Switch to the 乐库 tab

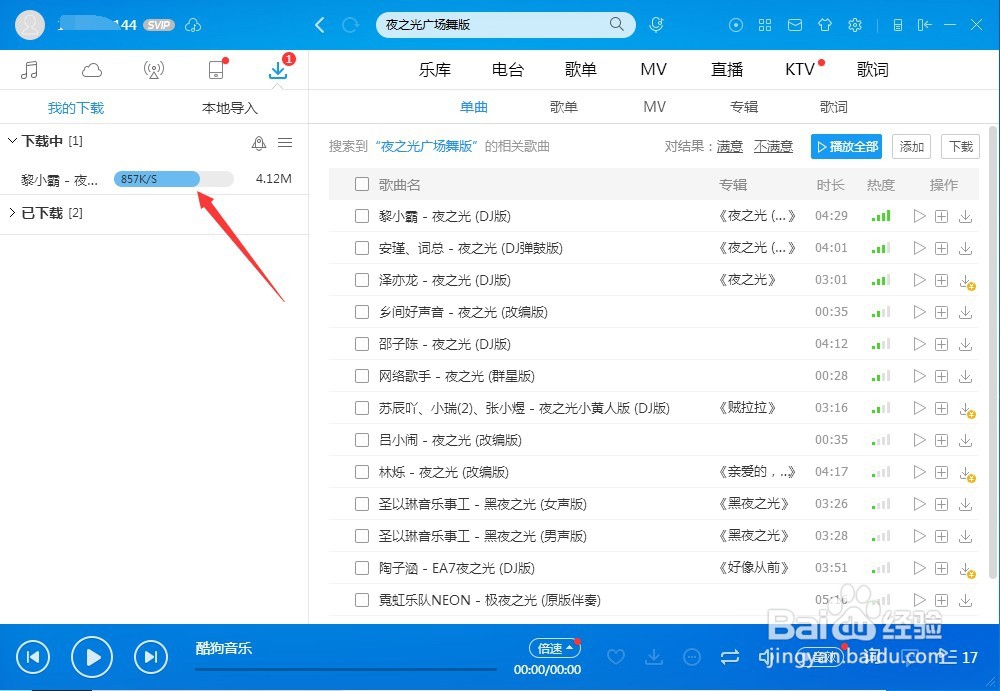click(x=435, y=70)
